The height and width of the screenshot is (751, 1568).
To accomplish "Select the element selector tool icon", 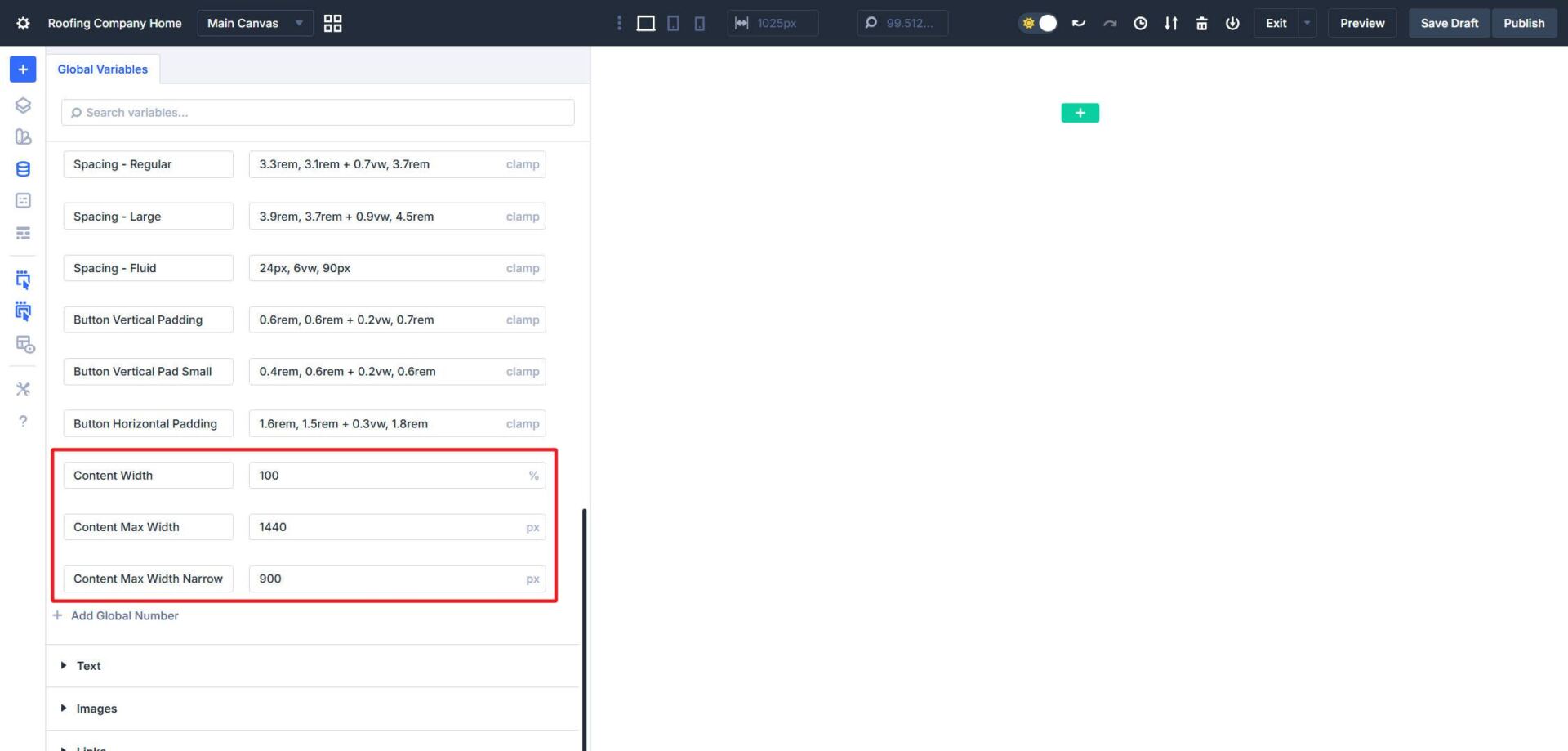I will (x=23, y=279).
